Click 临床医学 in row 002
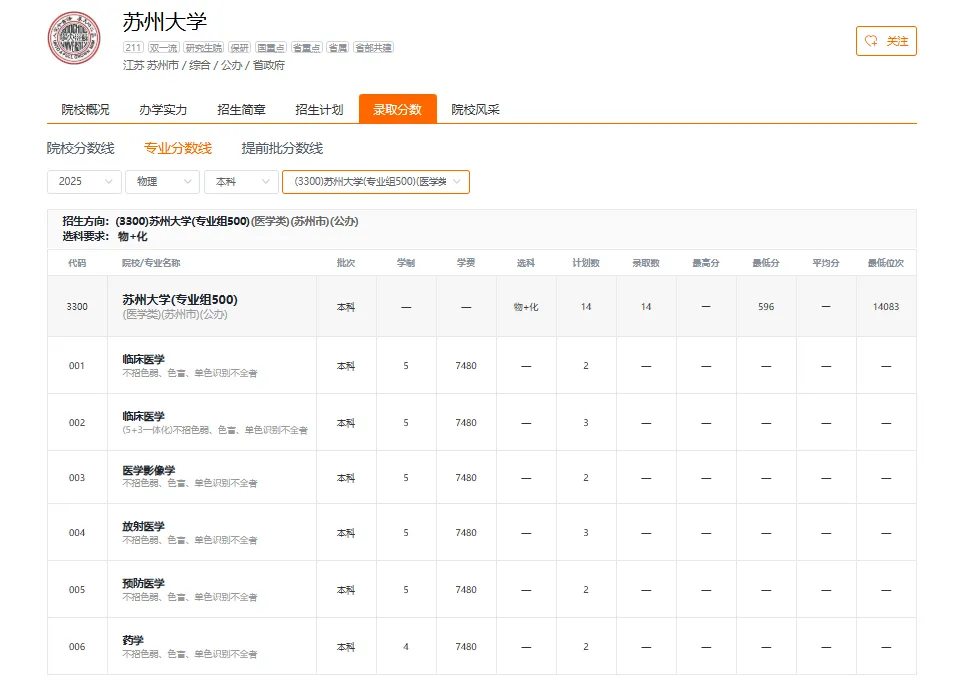This screenshot has height=690, width=957. click(x=143, y=416)
